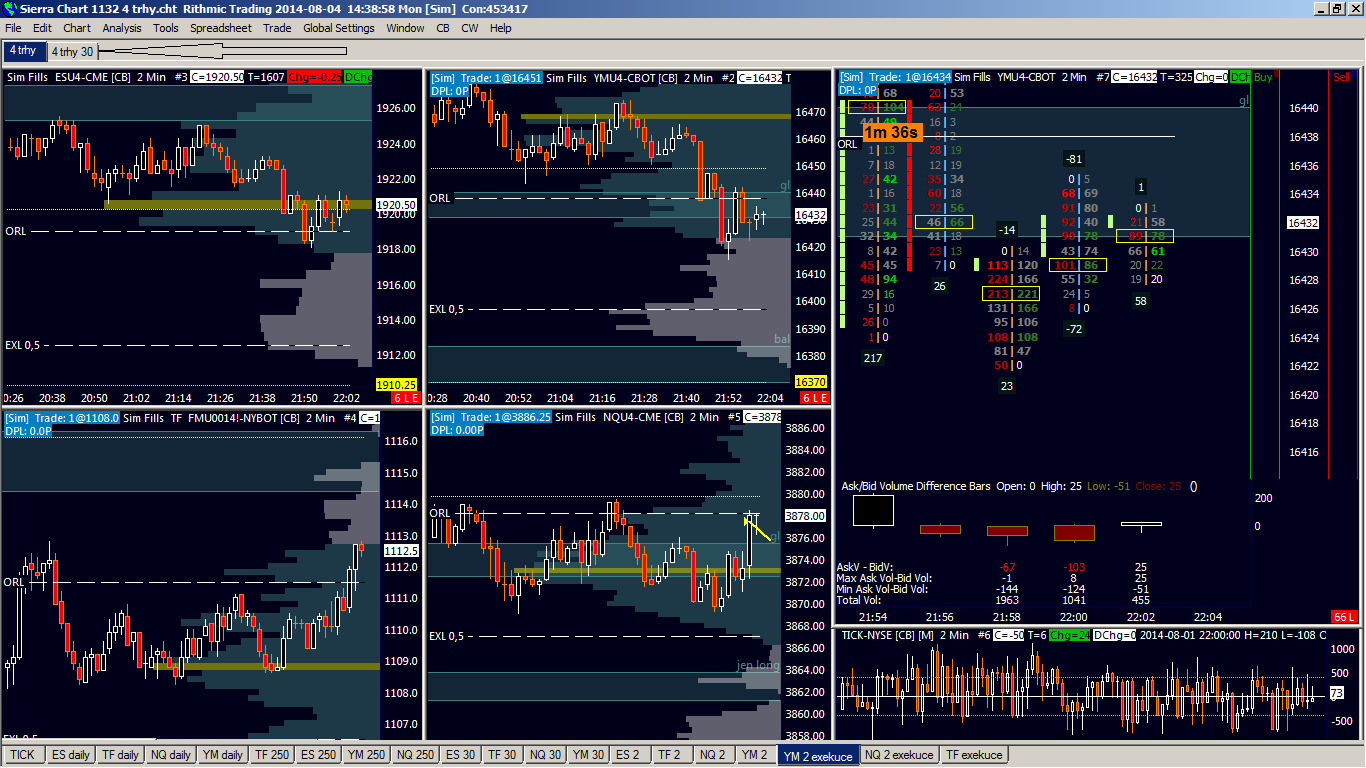This screenshot has height=768, width=1366.
Task: Click the 'T=325' field in YM DOM header
Action: [x=1176, y=77]
